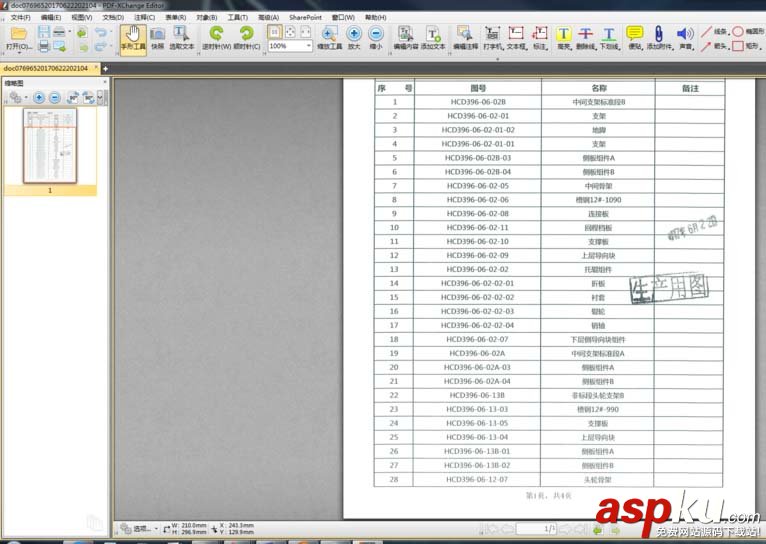Select the page 1 thumbnail

(x=50, y=146)
